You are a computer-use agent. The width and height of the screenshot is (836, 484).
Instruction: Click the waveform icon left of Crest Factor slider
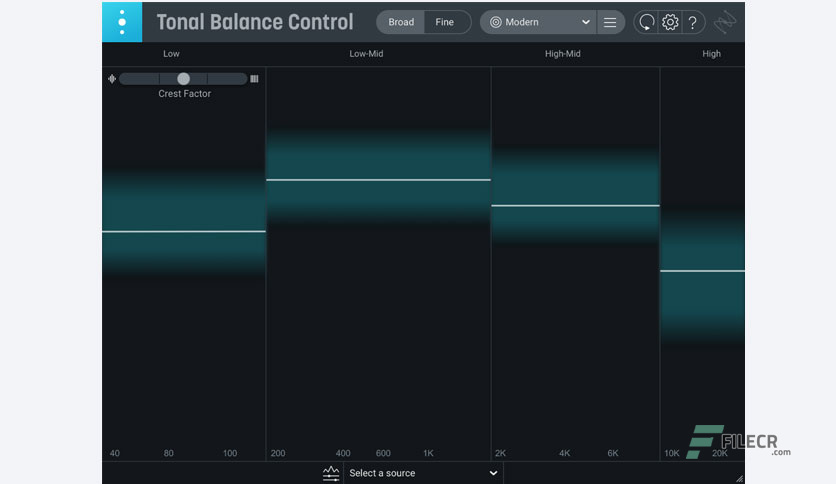[112, 79]
